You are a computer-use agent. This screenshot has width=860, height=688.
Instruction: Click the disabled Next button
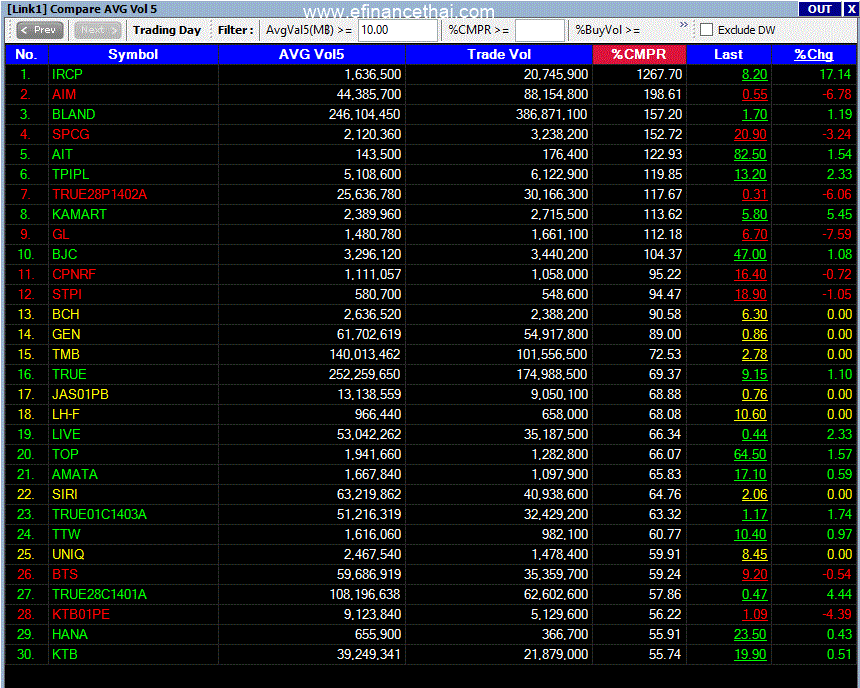tap(98, 30)
